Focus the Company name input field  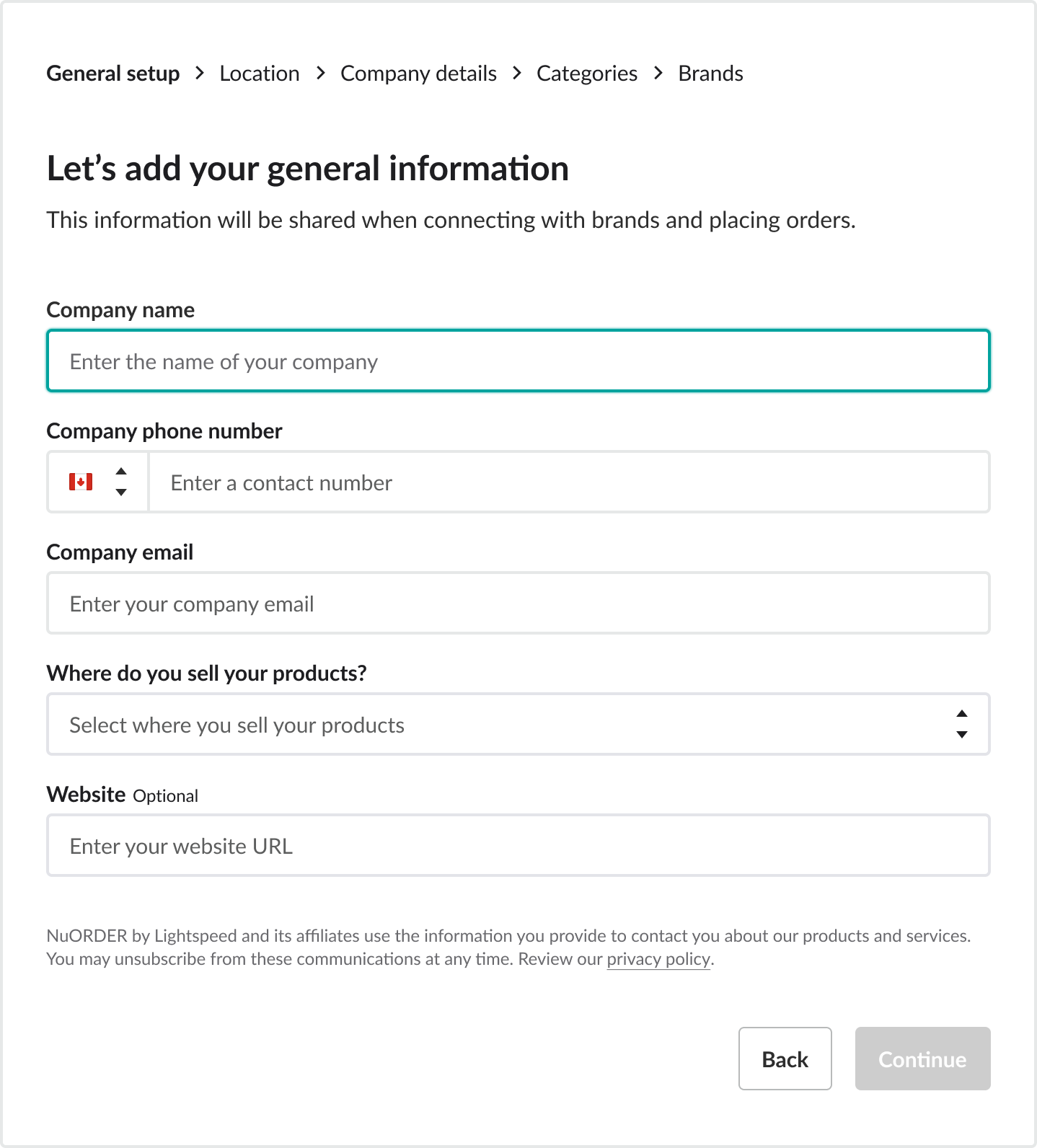(518, 361)
